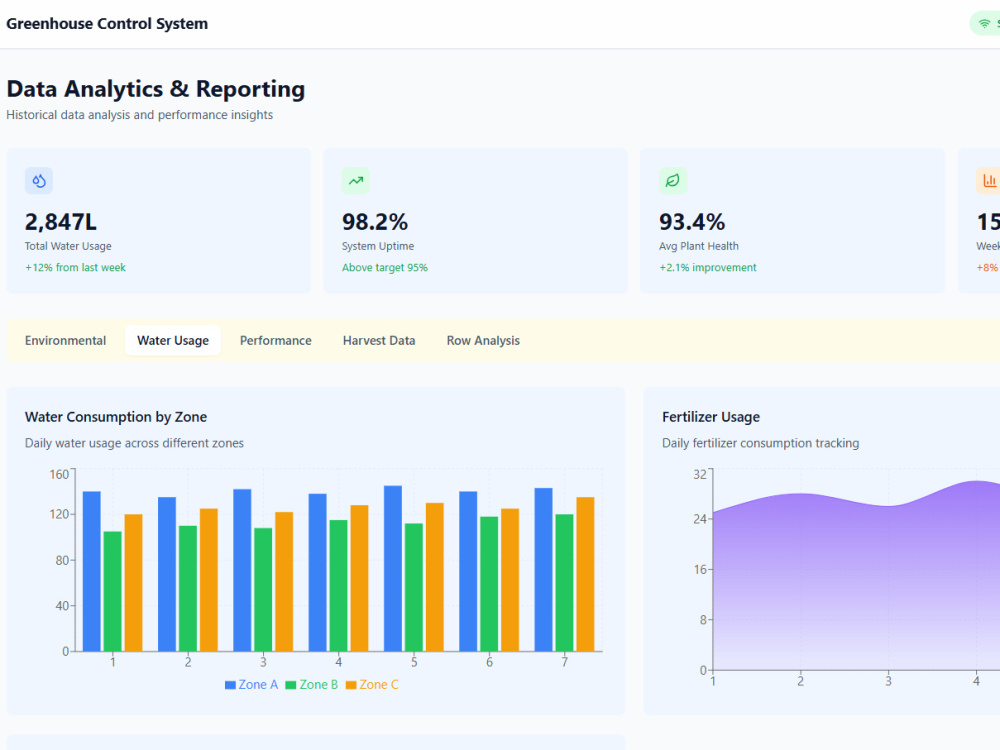This screenshot has height=750, width=1000.
Task: Click the Greenhouse Control System title
Action: (x=107, y=24)
